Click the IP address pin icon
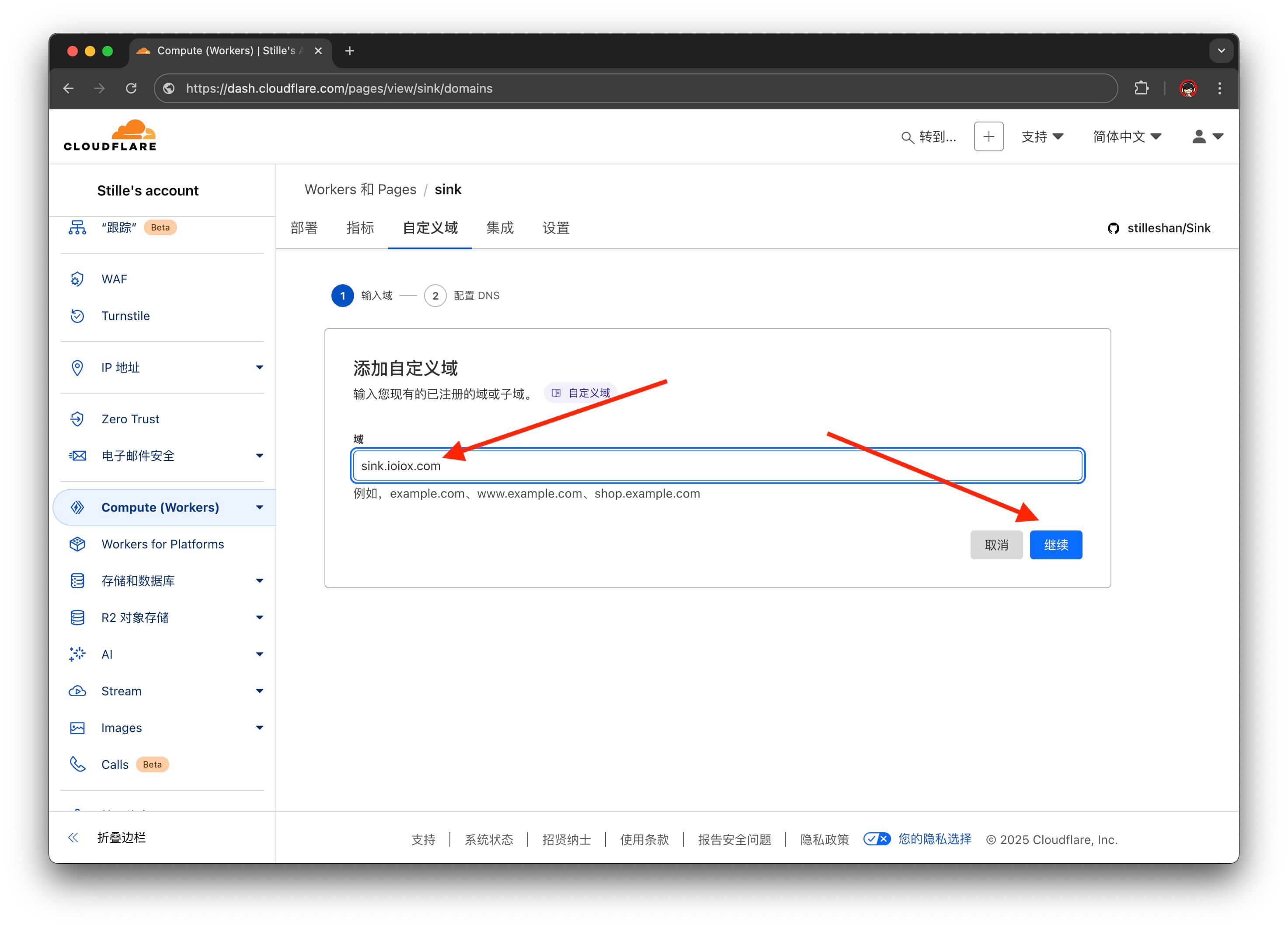 click(77, 367)
